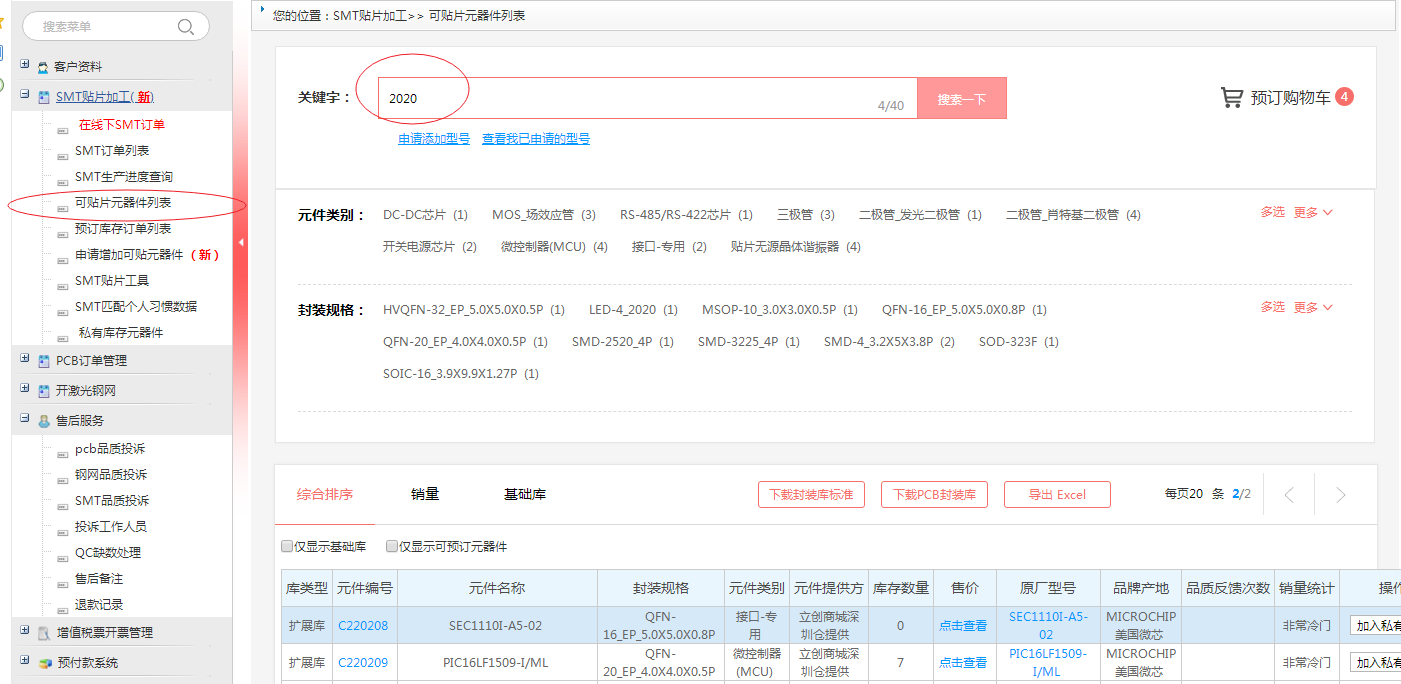Image resolution: width=1401 pixels, height=684 pixels.
Task: Expand 更多 in the 元件类别 row
Action: pos(1312,213)
